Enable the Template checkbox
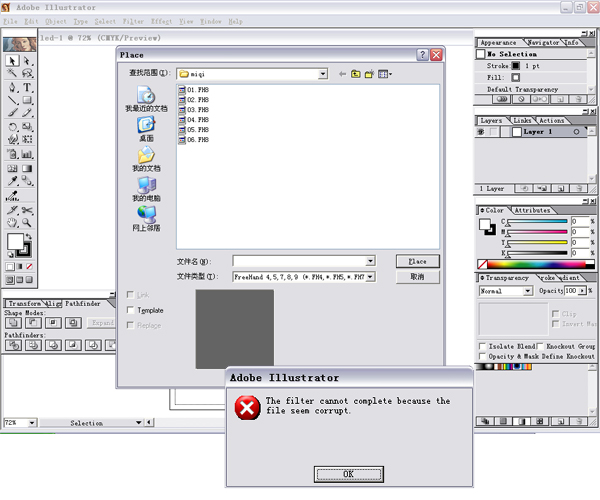Screen dimensions: 600x500 pyautogui.click(x=130, y=310)
